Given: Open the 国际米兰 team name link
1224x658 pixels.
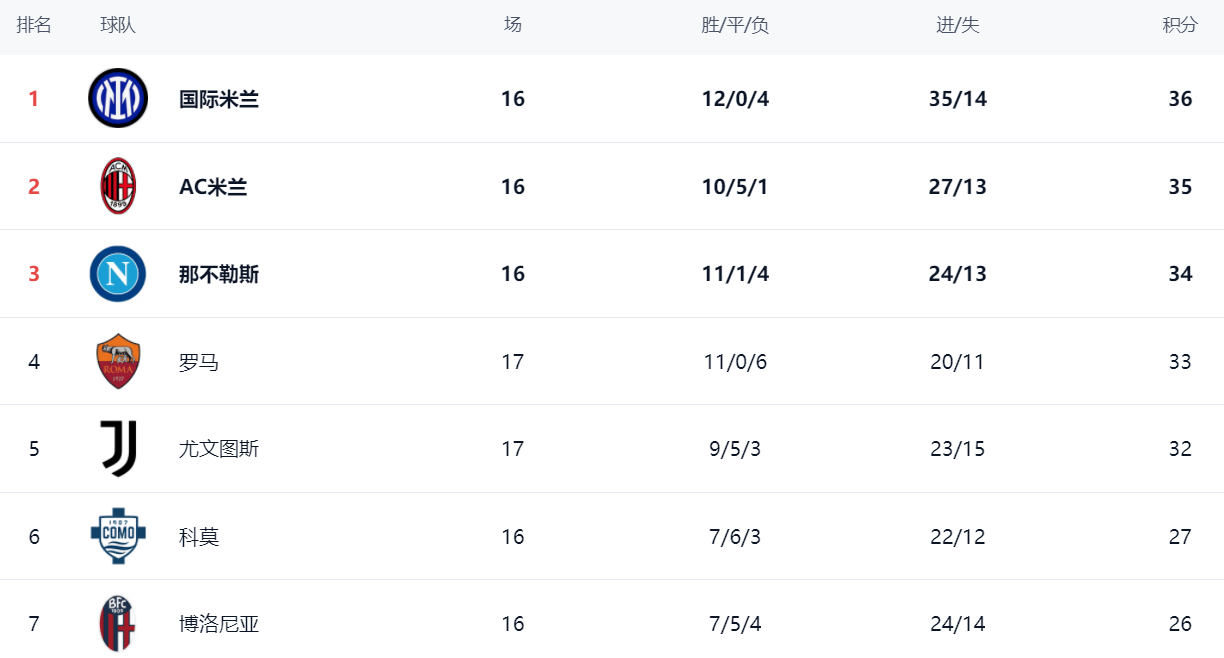Looking at the screenshot, I should point(219,99).
